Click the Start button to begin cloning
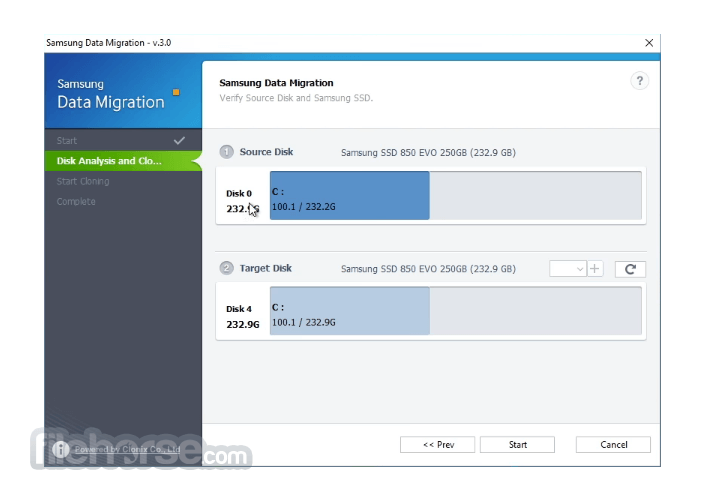The height and width of the screenshot is (500, 701). [x=517, y=445]
